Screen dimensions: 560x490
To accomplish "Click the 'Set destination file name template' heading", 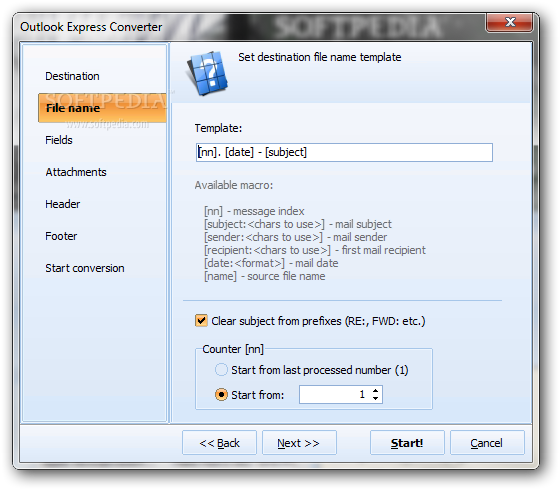I will tap(320, 57).
